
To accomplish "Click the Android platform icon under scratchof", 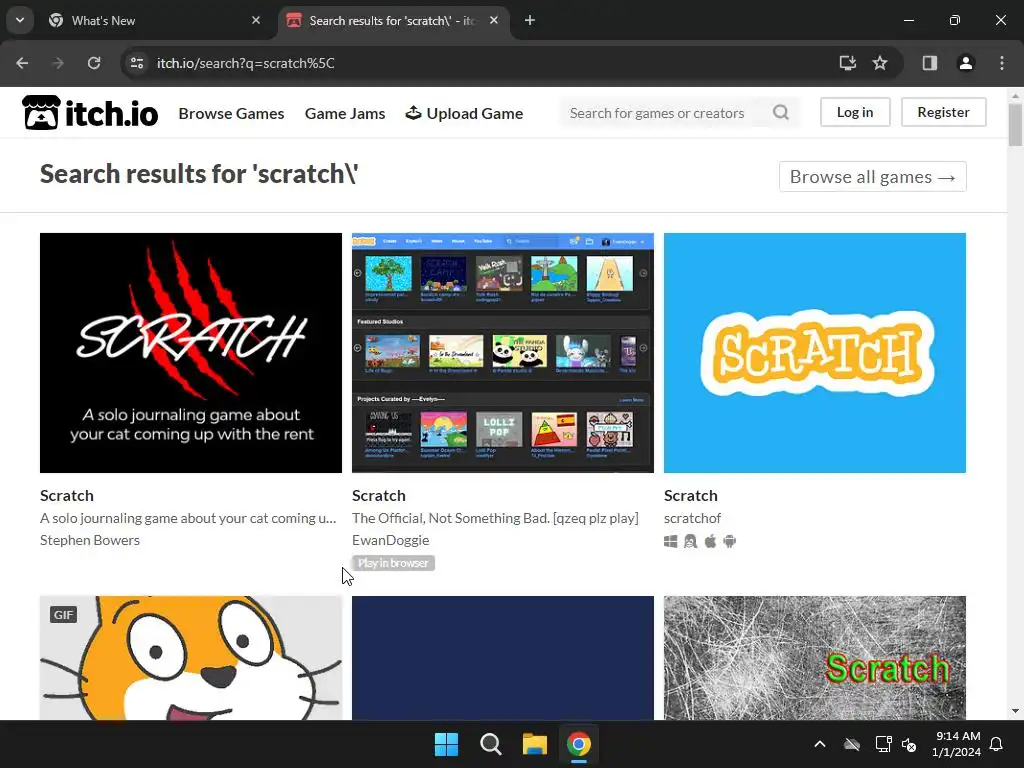I will [730, 541].
